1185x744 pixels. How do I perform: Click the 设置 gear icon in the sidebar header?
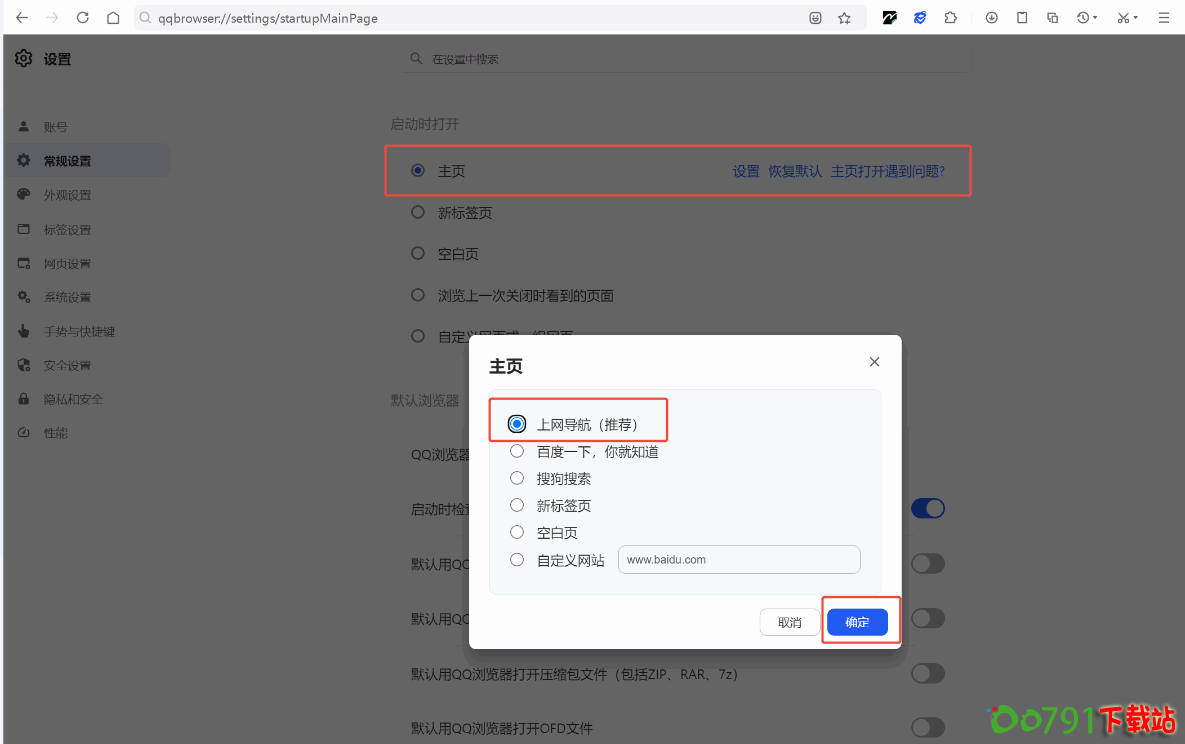point(24,59)
